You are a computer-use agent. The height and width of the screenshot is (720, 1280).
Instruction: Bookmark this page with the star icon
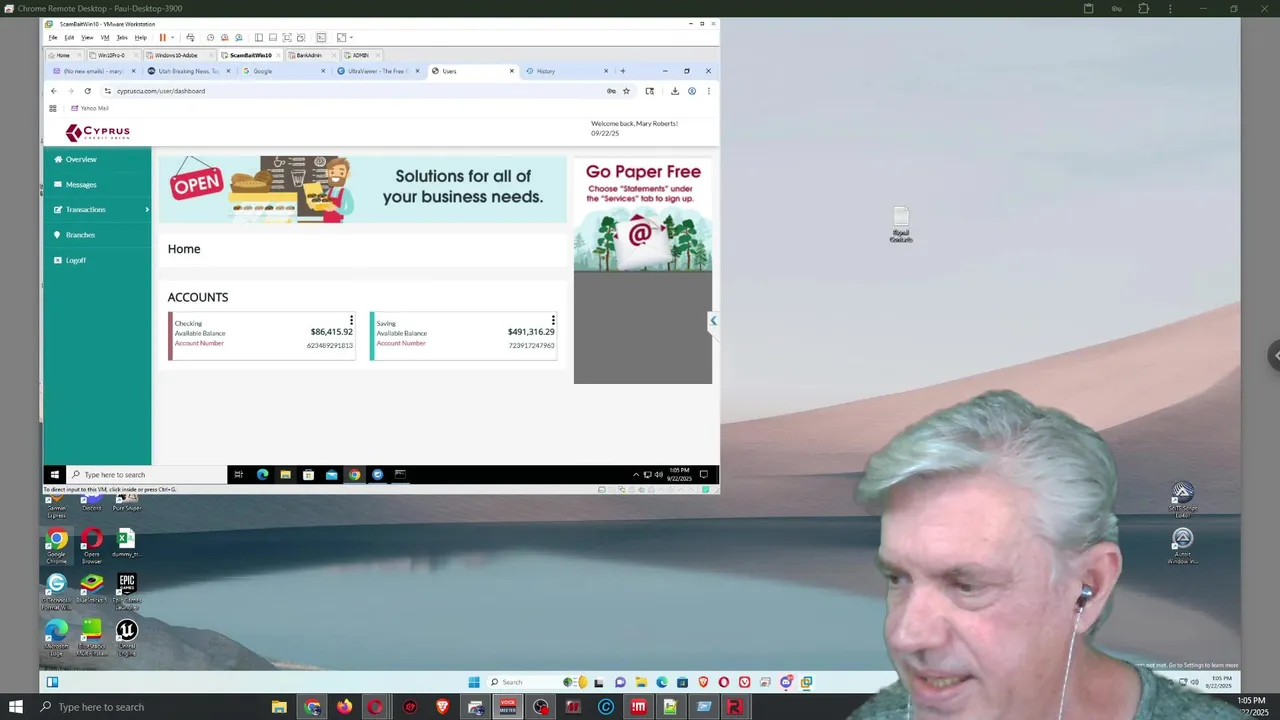[626, 91]
